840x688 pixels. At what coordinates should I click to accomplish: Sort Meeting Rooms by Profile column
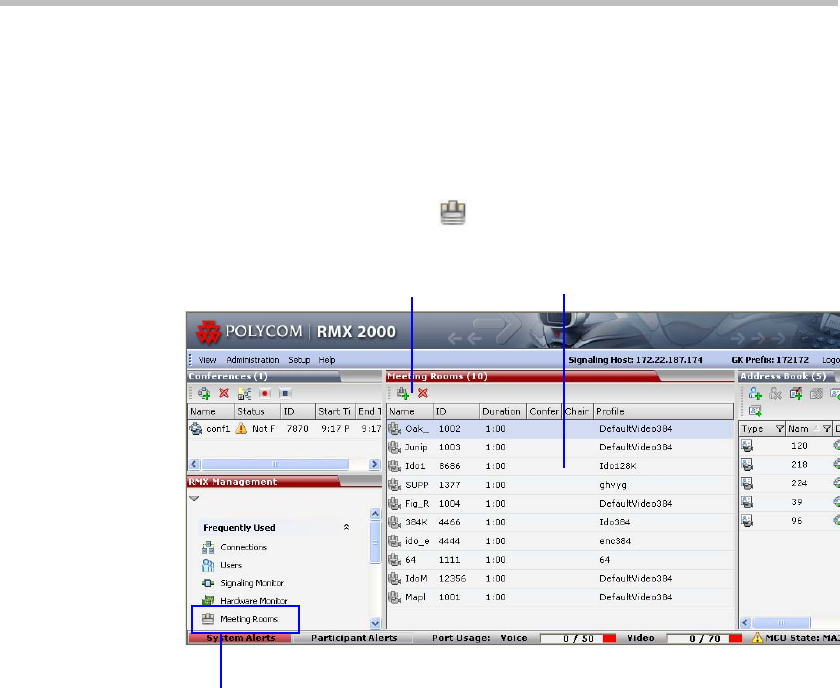(663, 412)
